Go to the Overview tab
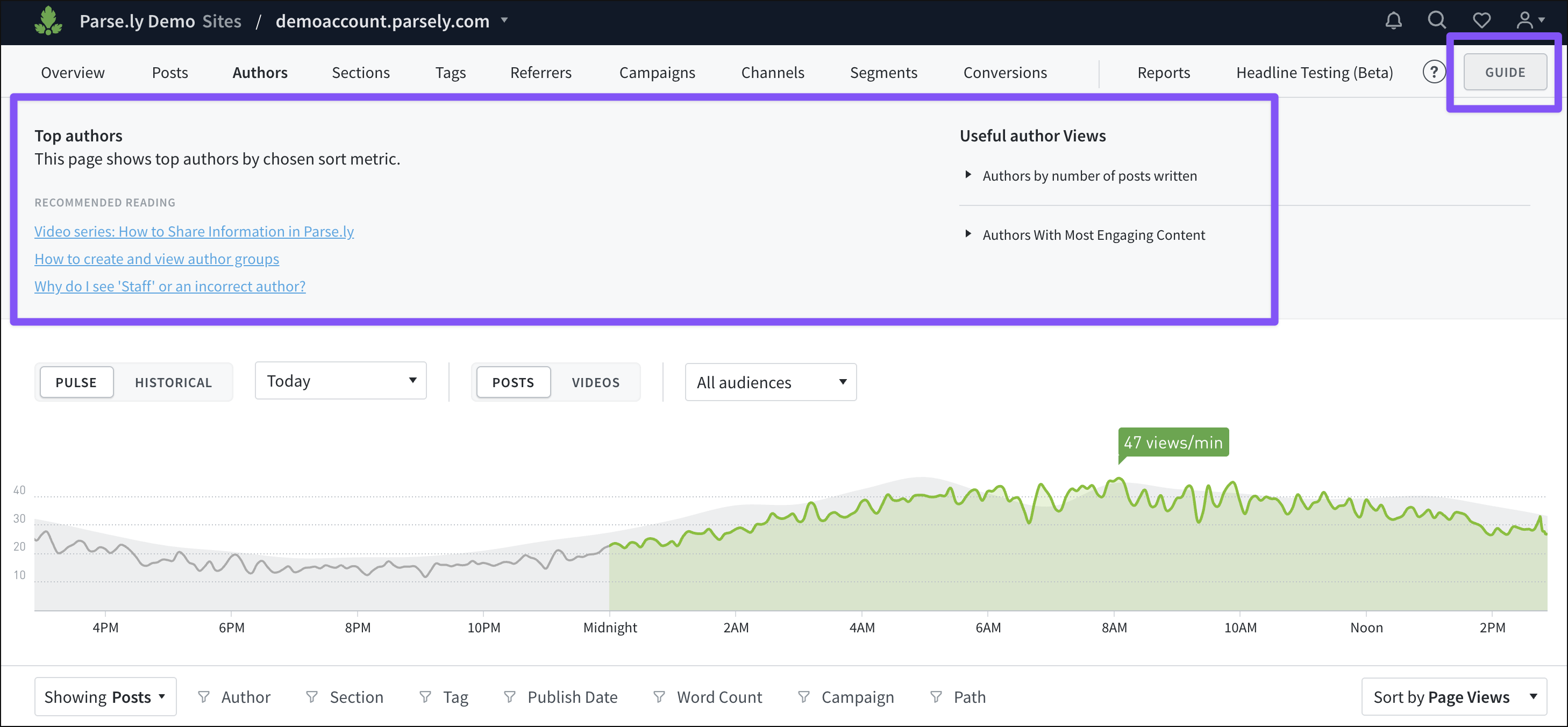Image resolution: width=1568 pixels, height=727 pixels. click(73, 73)
